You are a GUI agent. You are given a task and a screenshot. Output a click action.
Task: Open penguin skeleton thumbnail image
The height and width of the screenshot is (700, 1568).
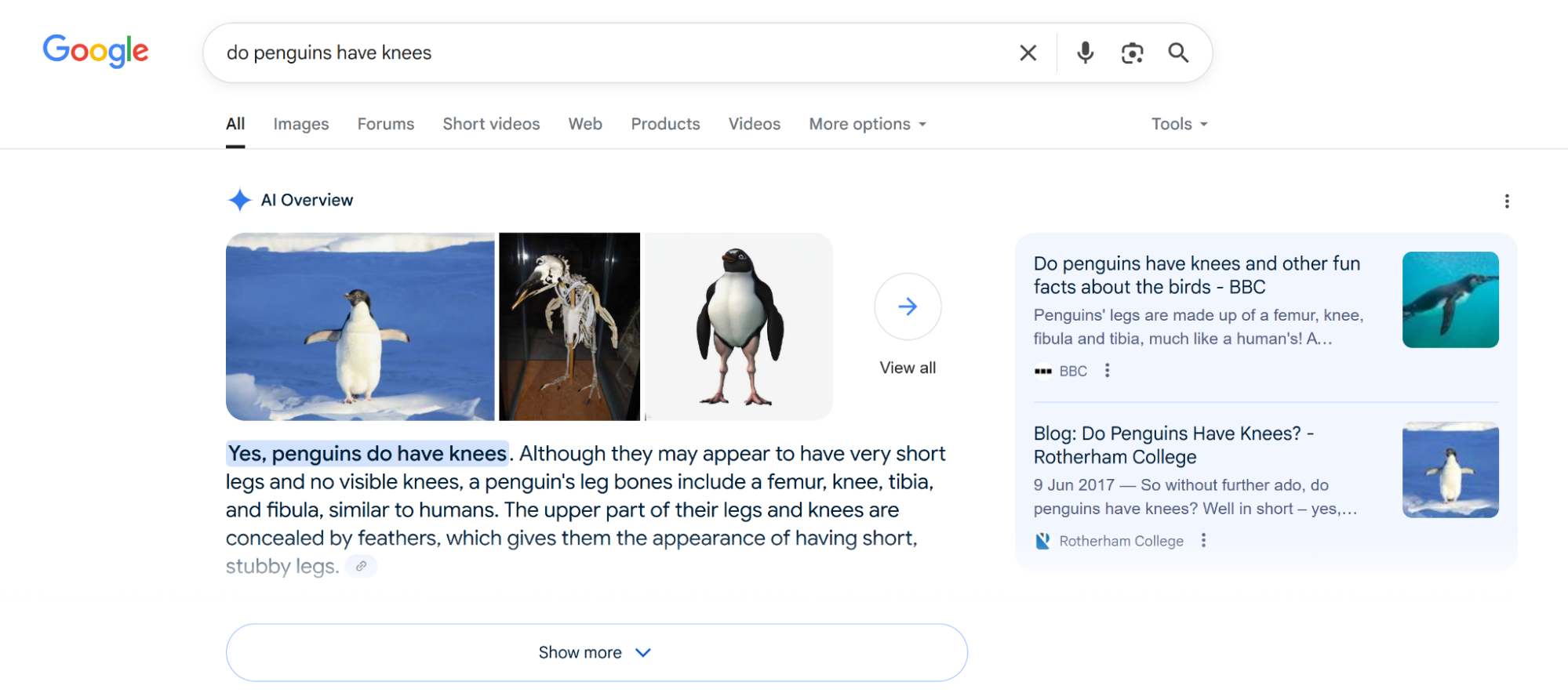tap(569, 326)
